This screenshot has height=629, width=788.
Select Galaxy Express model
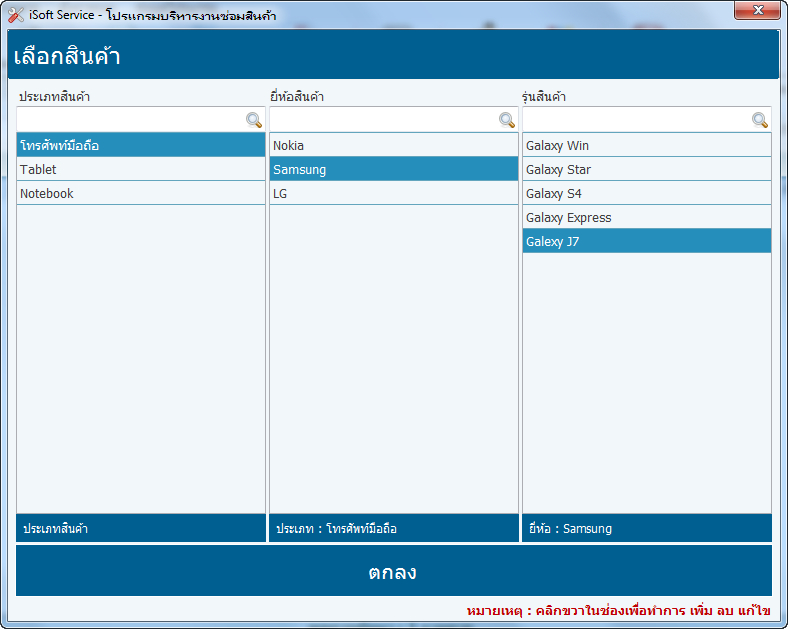coord(647,218)
